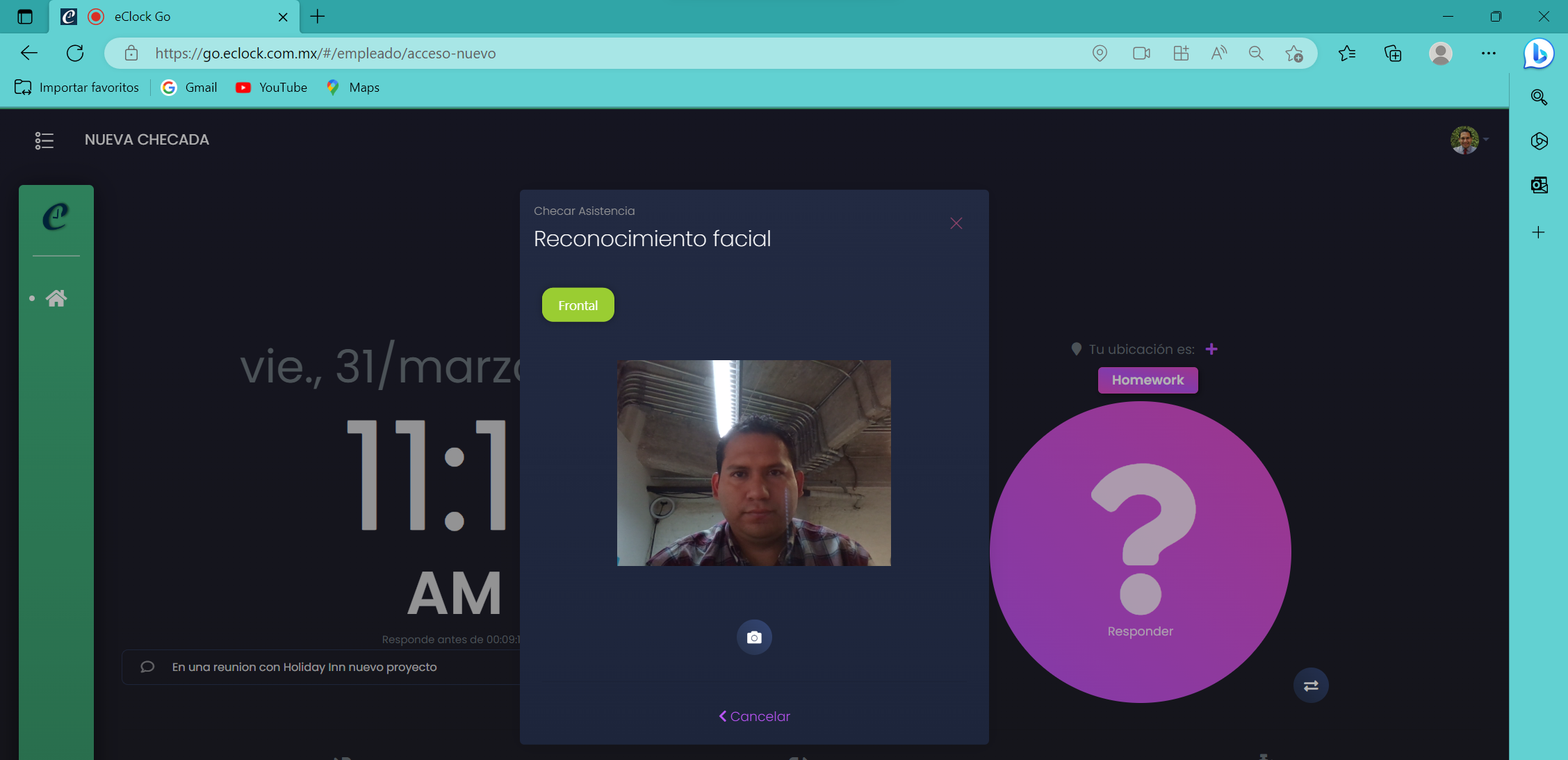
Task: Open YouTube bookmark
Action: [x=271, y=88]
